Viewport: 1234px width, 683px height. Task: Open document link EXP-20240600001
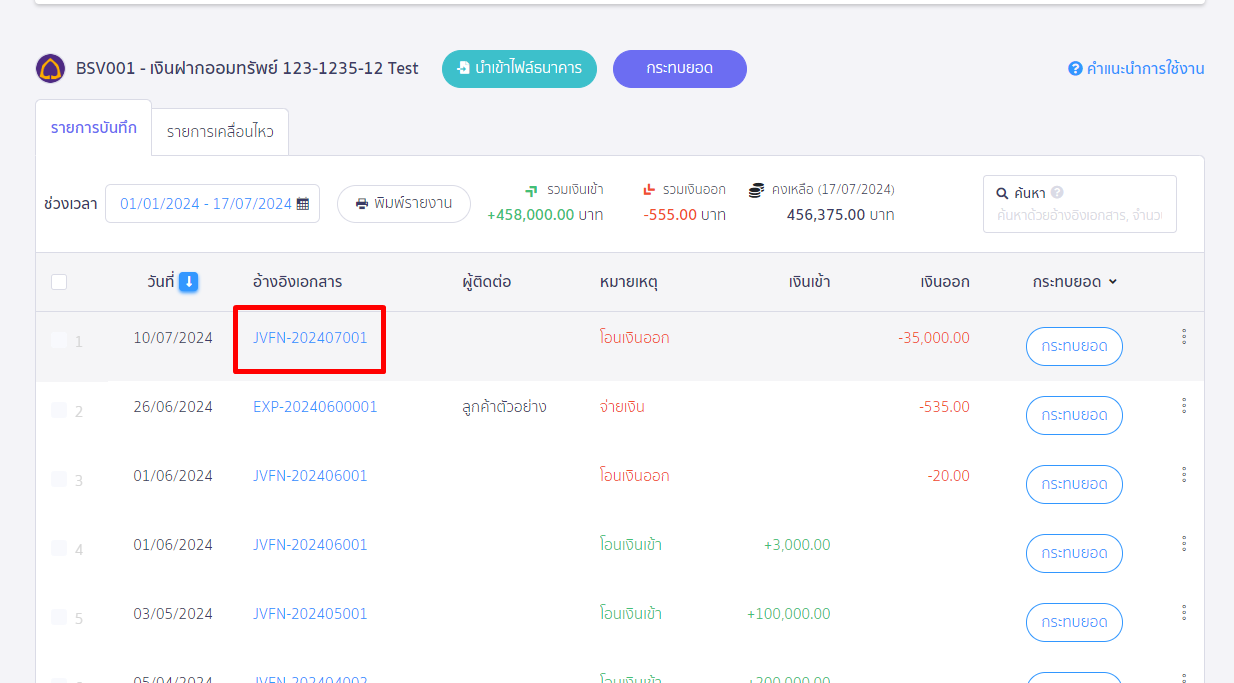(315, 407)
